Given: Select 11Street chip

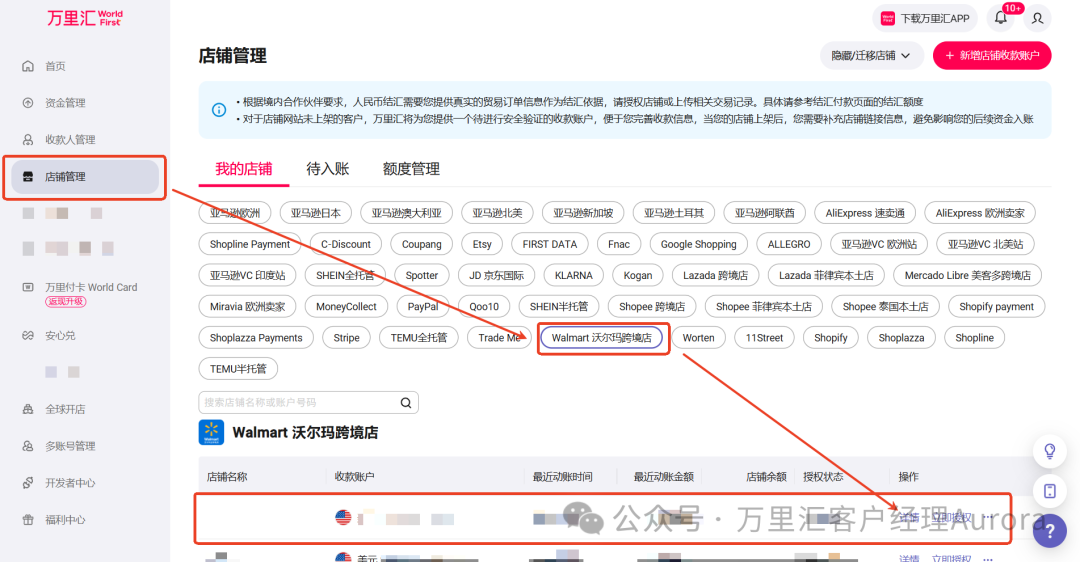Looking at the screenshot, I should click(765, 337).
